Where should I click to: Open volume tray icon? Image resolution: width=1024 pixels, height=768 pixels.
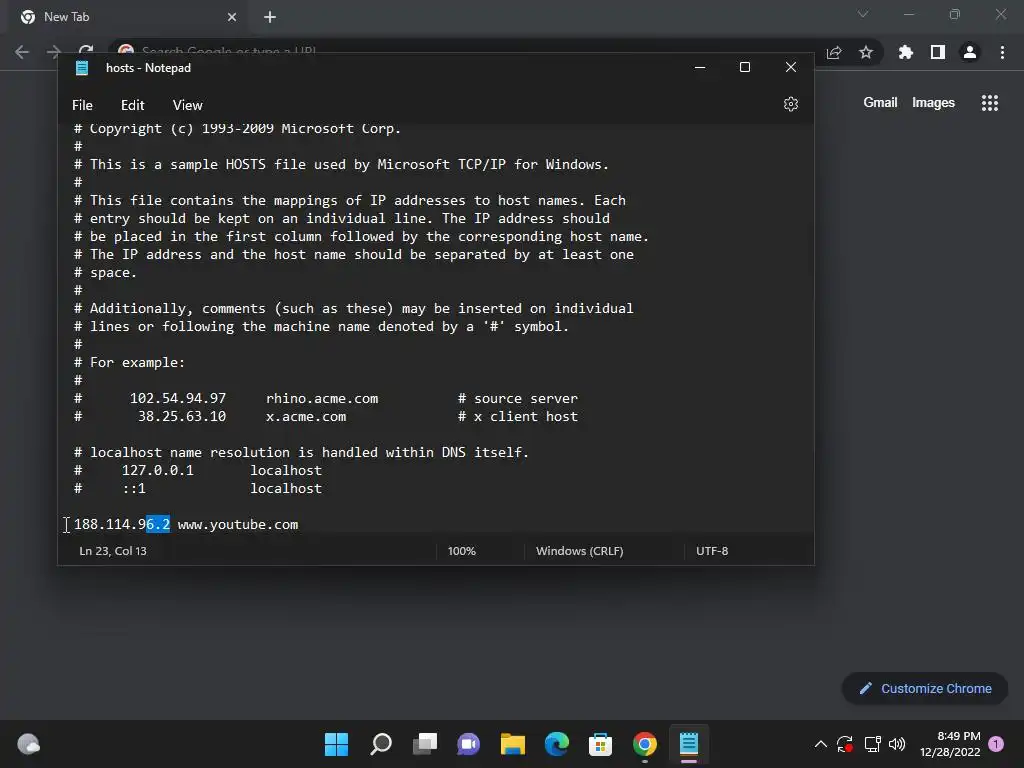pyautogui.click(x=897, y=744)
